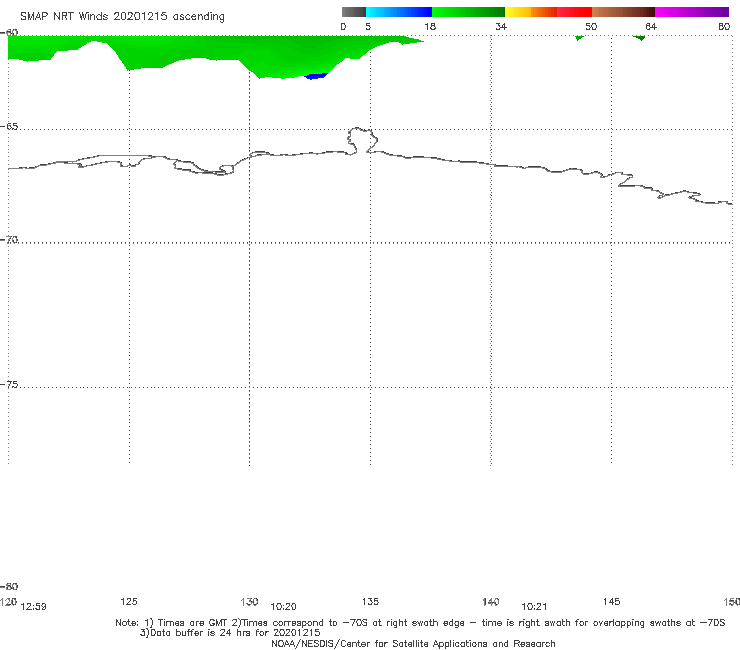This screenshot has height=650, width=740.
Task: Click the magenta-purple segment of the color bar
Action: [x=692, y=12]
